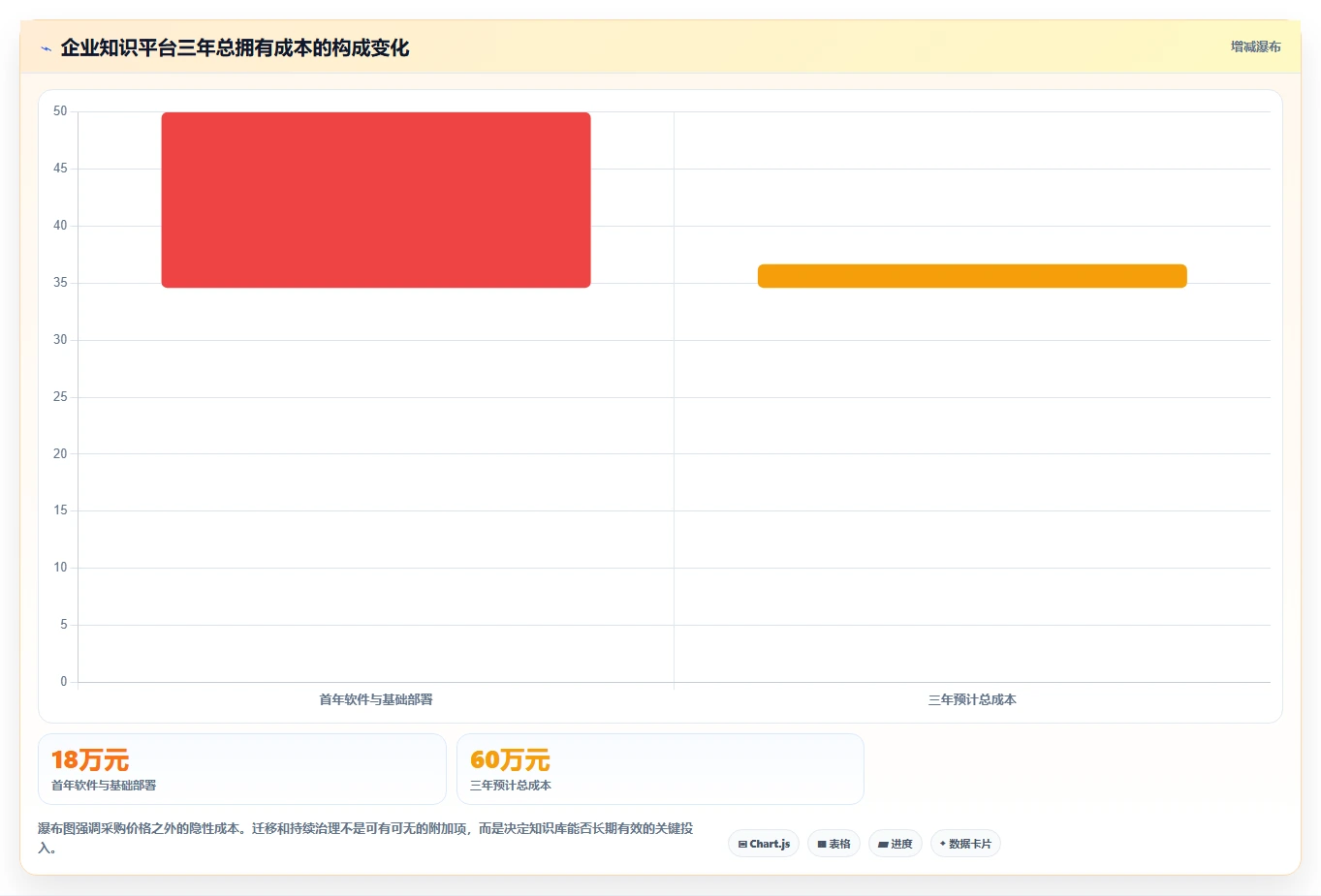Image resolution: width=1321 pixels, height=896 pixels.
Task: Click the x-axis label 首年软件与基础部署
Action: click(376, 699)
